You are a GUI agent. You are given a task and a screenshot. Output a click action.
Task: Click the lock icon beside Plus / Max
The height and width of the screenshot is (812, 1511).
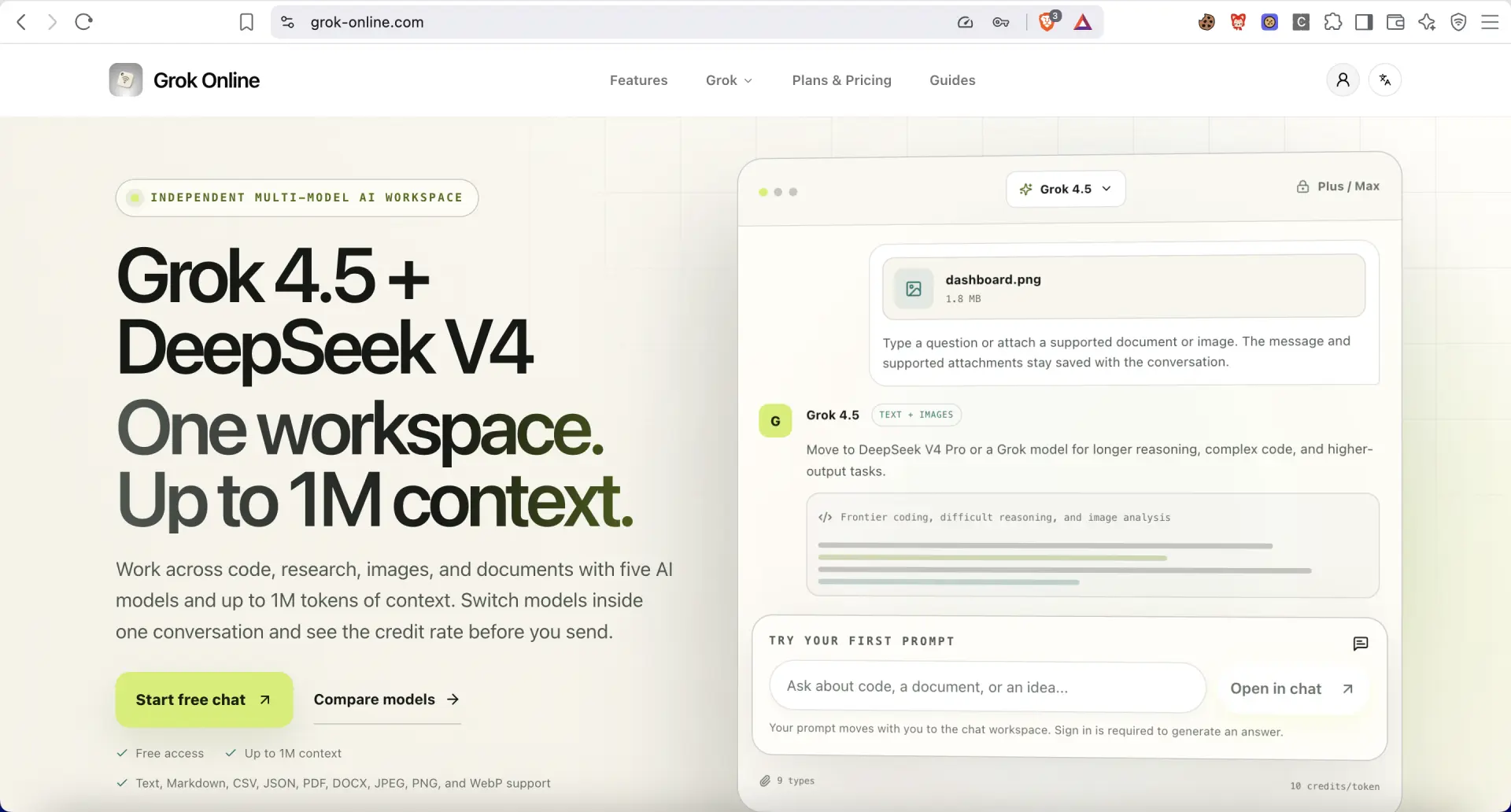pyautogui.click(x=1303, y=186)
